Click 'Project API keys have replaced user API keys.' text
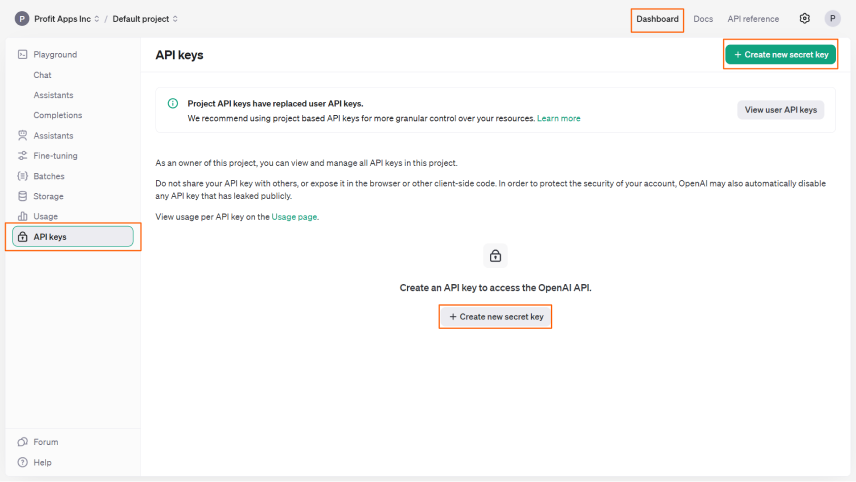The image size is (856, 482). [x=275, y=104]
